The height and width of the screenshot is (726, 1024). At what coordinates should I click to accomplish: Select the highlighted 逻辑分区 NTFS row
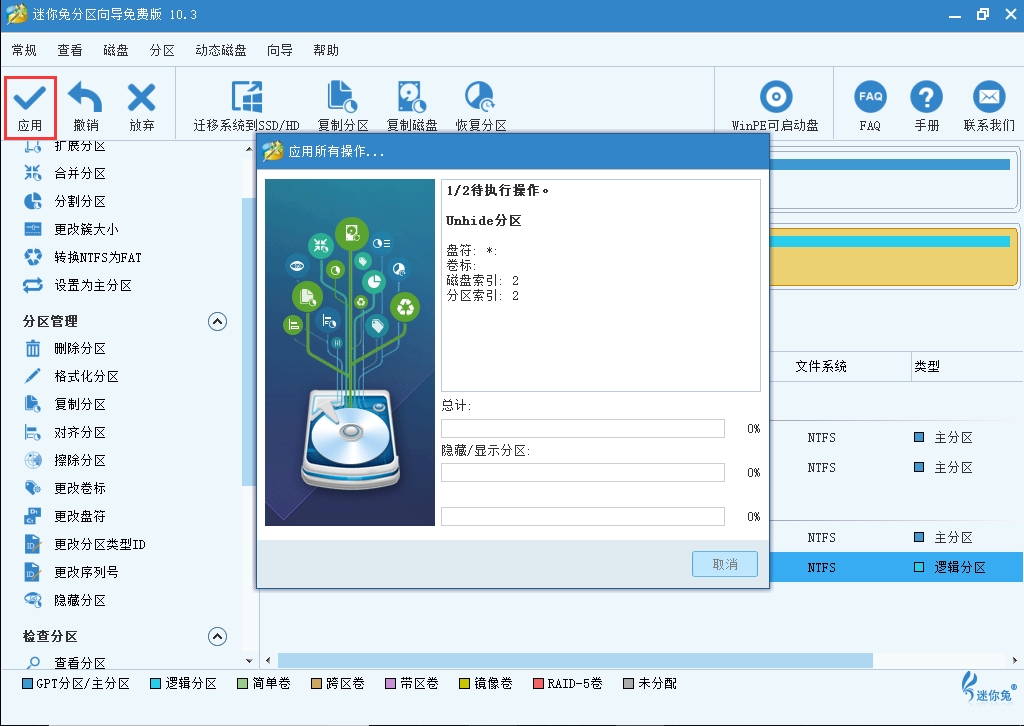pyautogui.click(x=896, y=567)
